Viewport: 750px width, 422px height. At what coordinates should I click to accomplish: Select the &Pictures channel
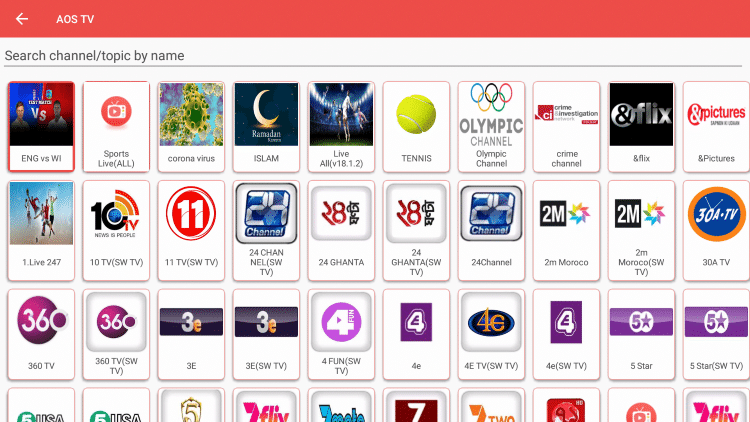(x=717, y=126)
